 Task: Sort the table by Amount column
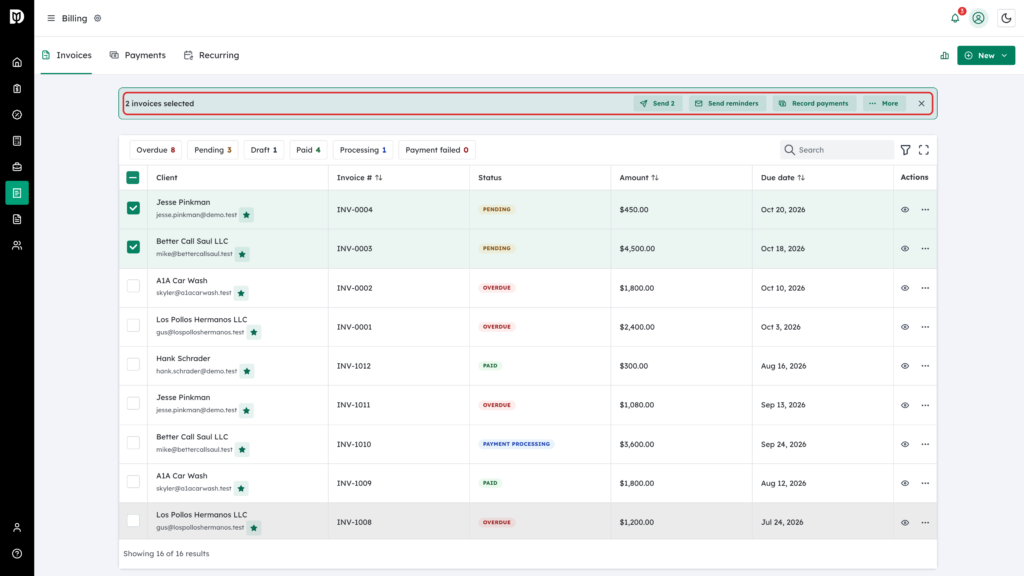coord(639,178)
